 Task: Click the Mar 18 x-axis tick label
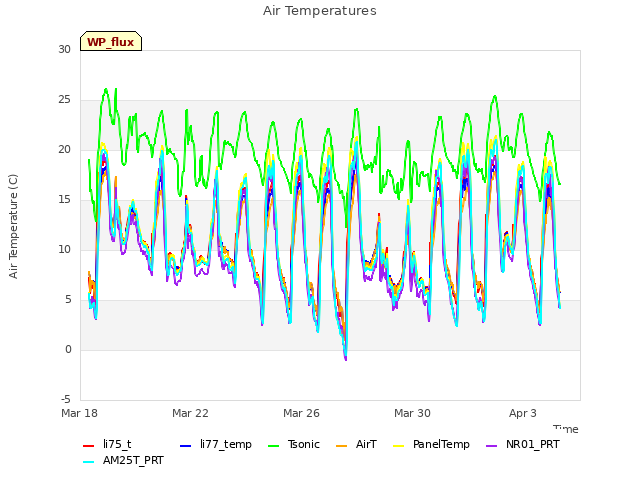tap(80, 413)
